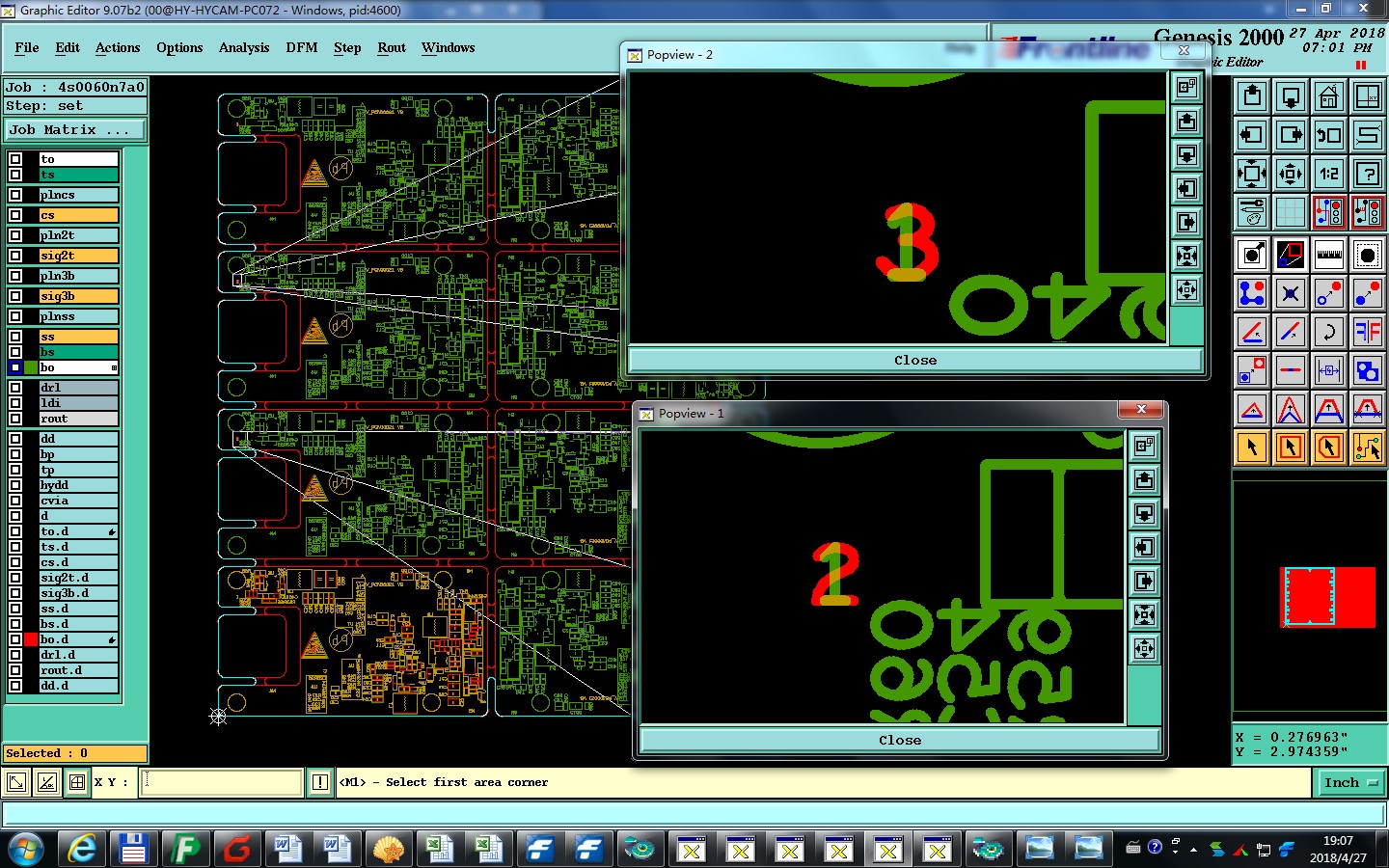Click Close button in Popview - 1

tap(900, 740)
